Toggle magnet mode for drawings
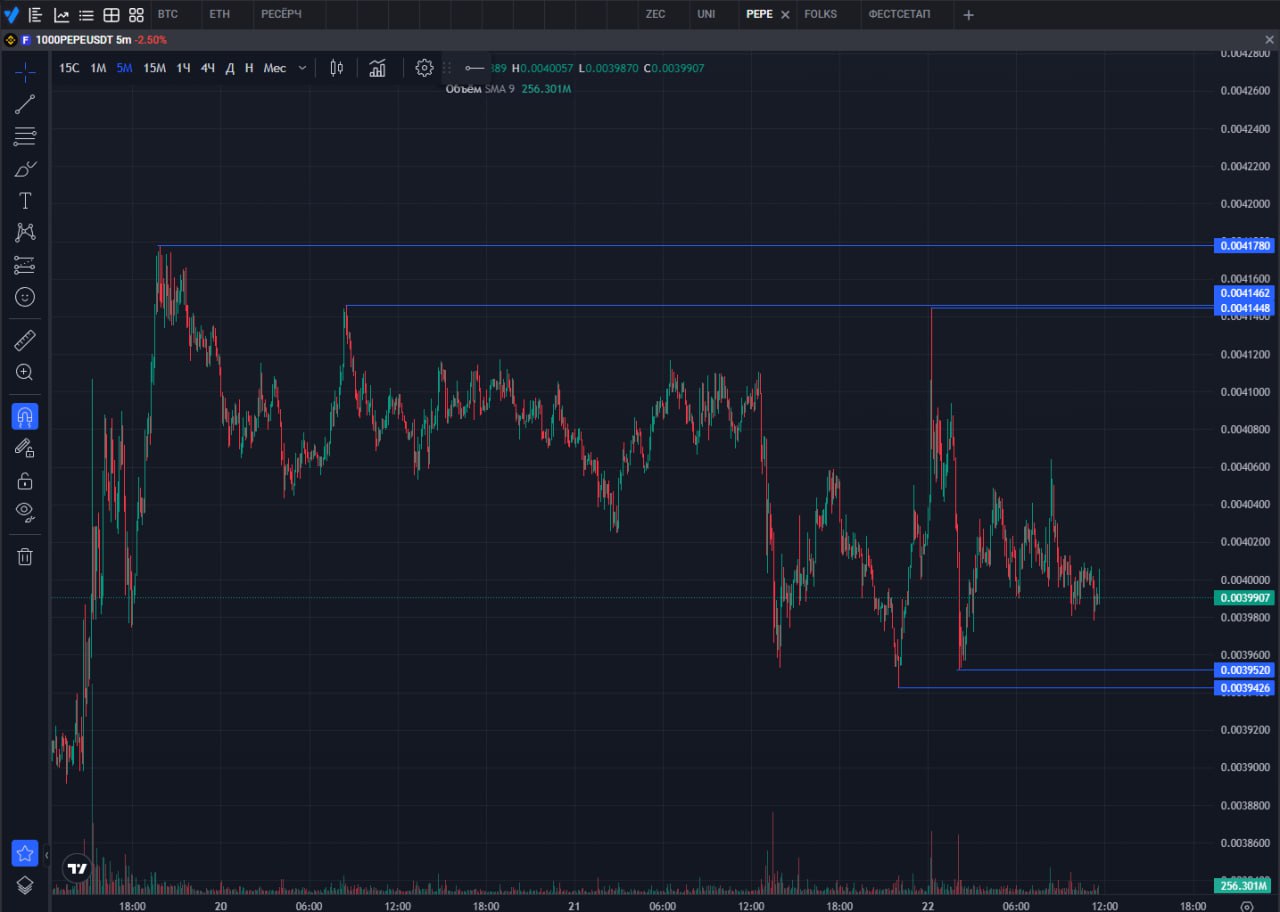The image size is (1280, 912). coord(25,417)
